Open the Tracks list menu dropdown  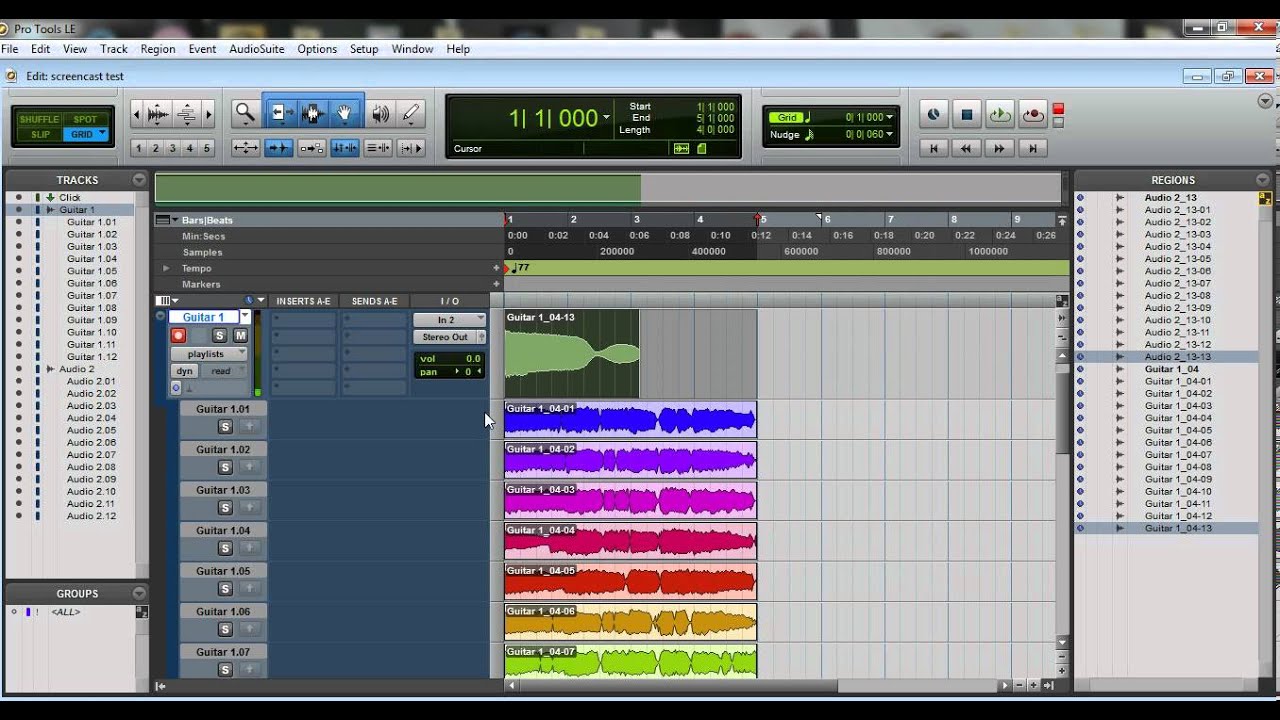(139, 180)
